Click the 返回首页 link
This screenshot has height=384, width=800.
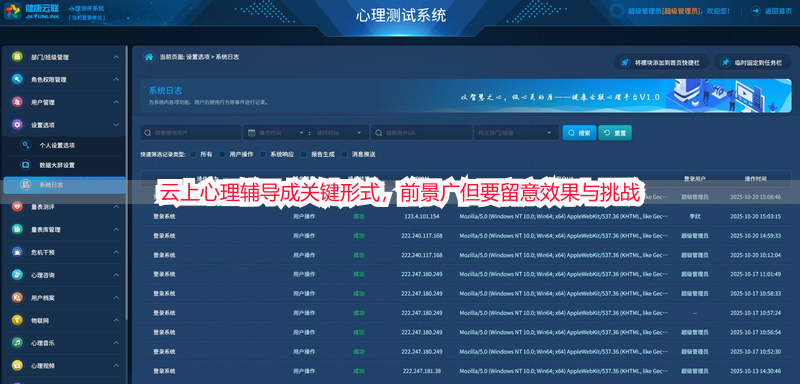[778, 11]
